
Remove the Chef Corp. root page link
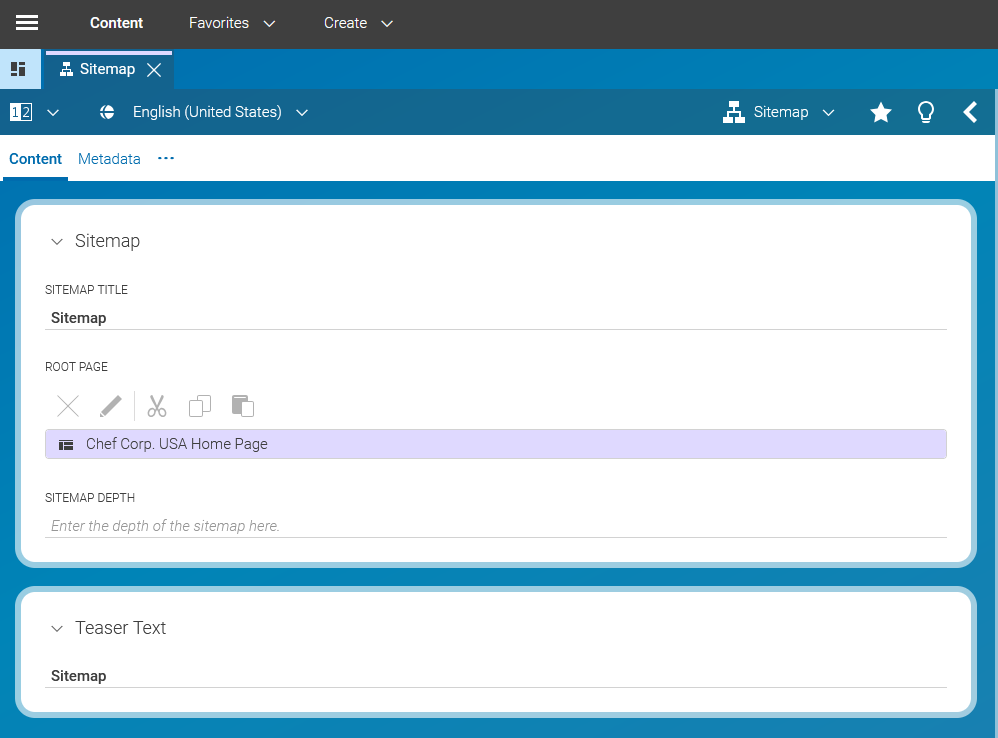(67, 405)
